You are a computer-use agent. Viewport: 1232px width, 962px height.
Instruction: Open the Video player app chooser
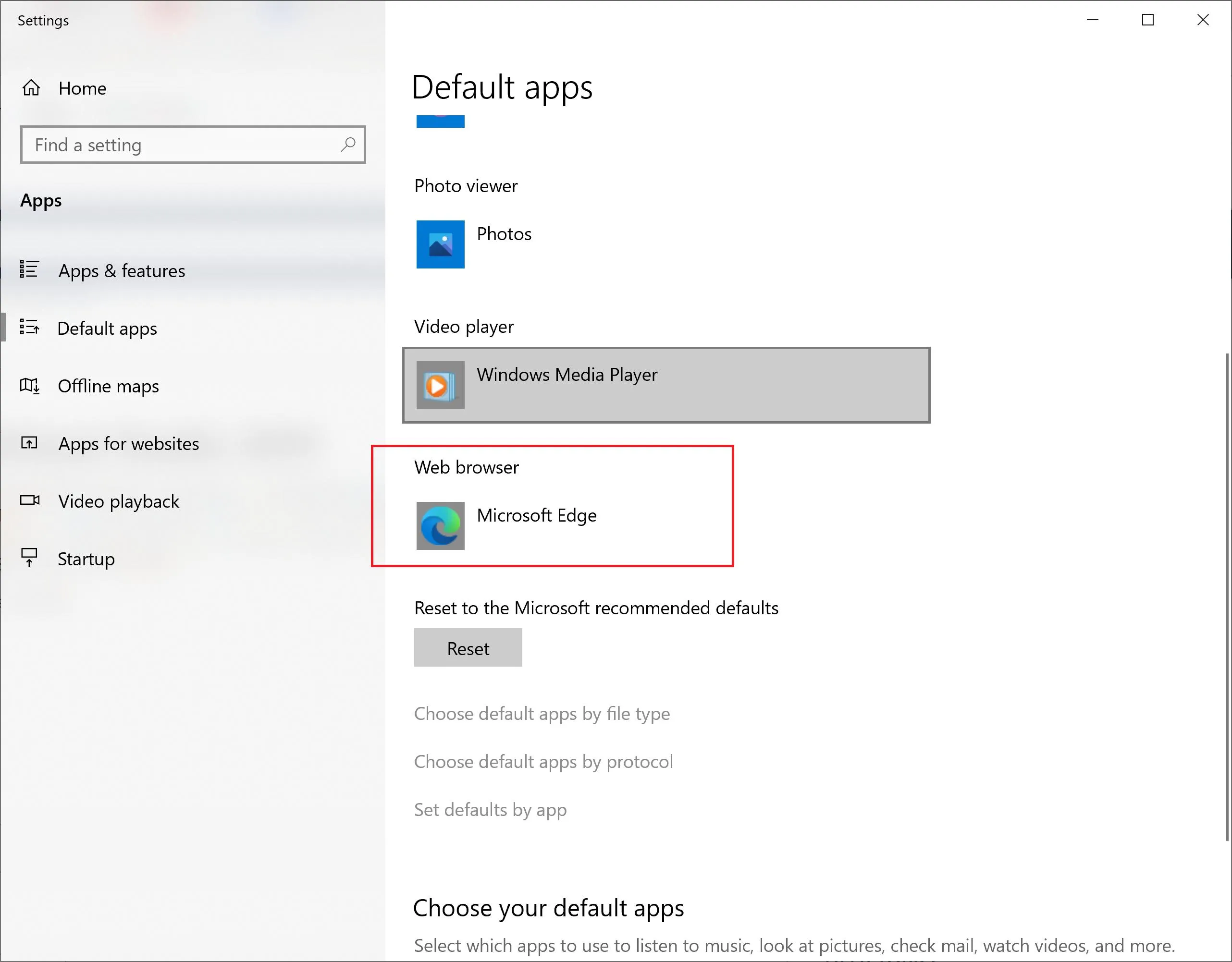(665, 385)
